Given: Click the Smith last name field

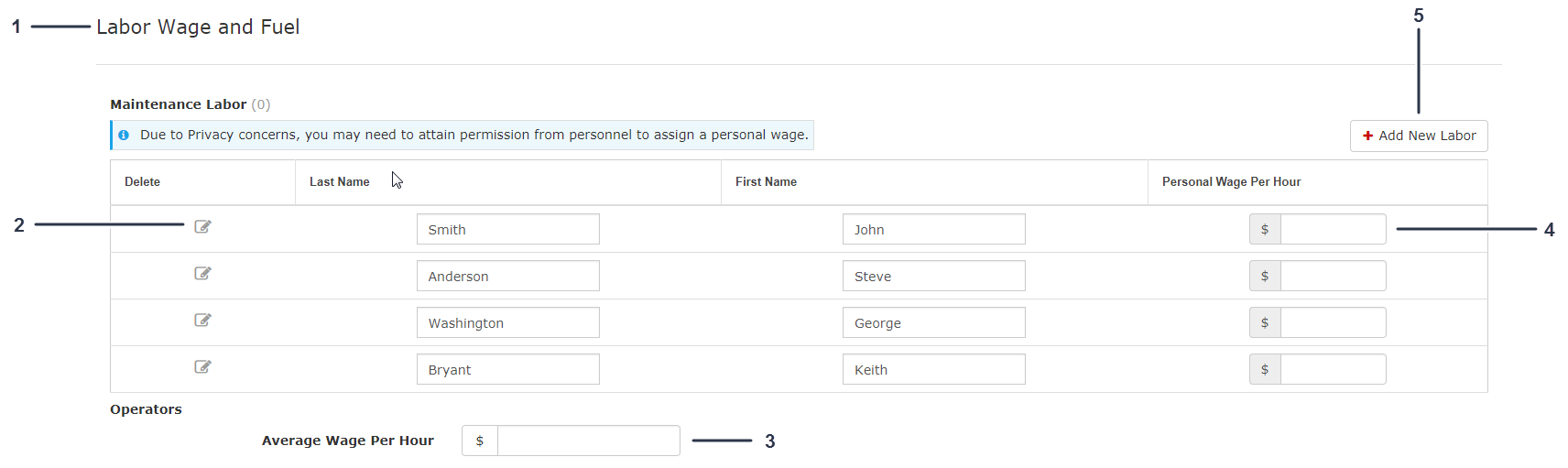Looking at the screenshot, I should [x=507, y=230].
